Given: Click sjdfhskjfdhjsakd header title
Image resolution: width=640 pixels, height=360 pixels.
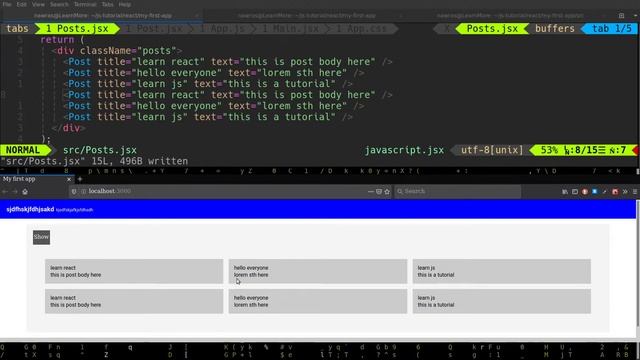Looking at the screenshot, I should point(30,209).
